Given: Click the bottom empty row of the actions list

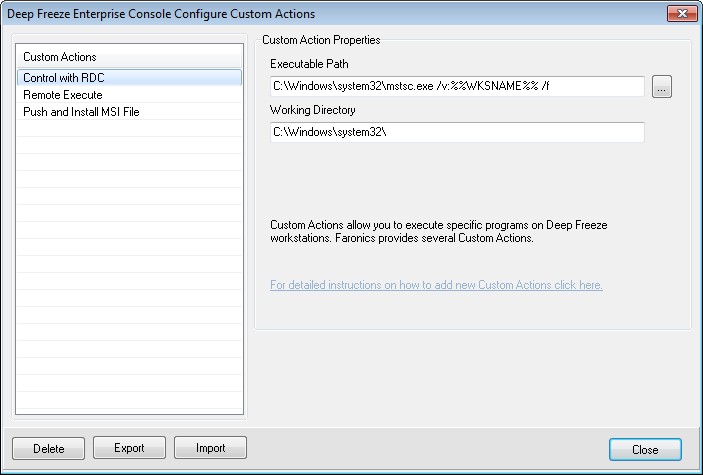Looking at the screenshot, I should pos(130,400).
